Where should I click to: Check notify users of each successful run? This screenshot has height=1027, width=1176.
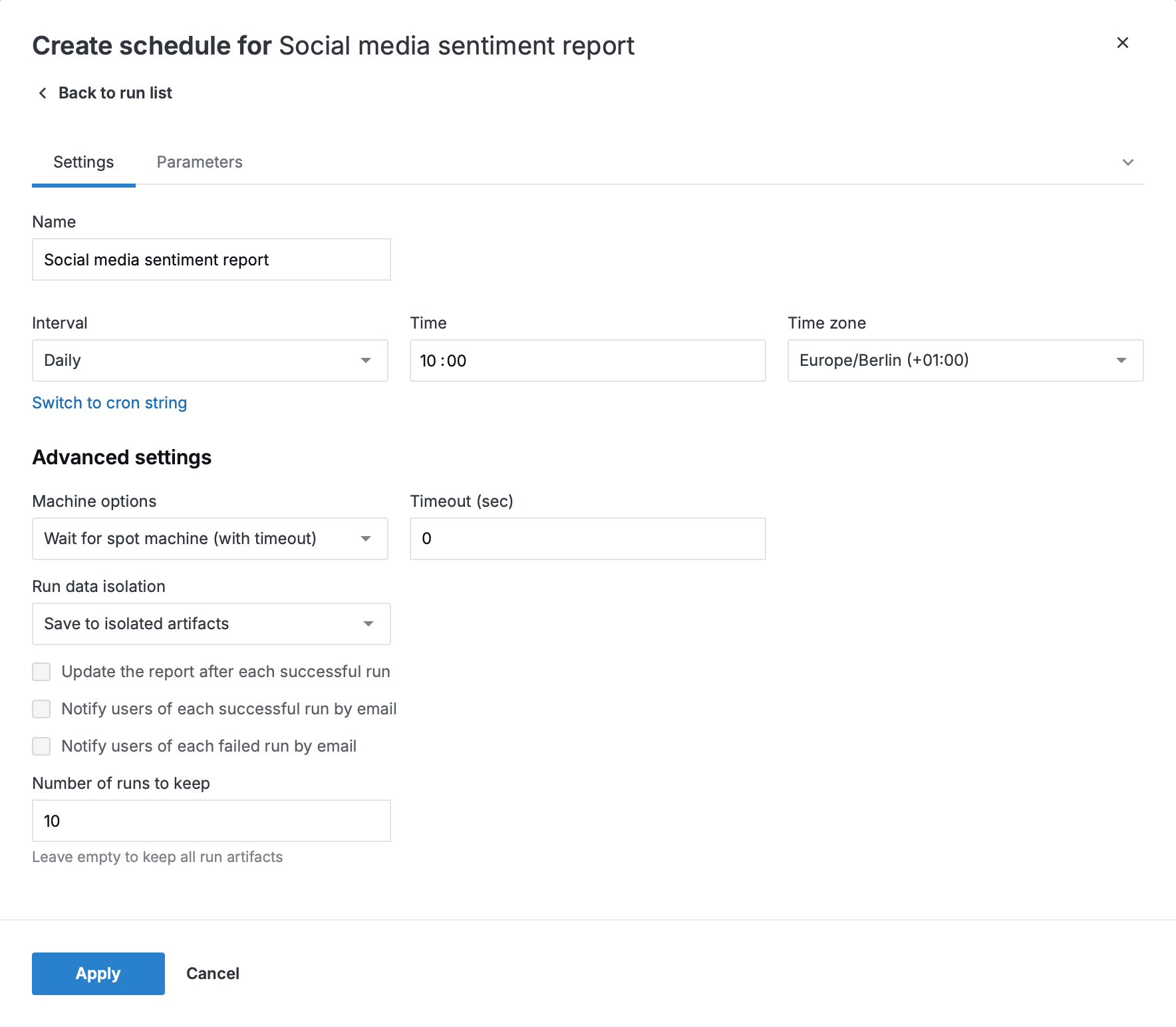tap(41, 709)
